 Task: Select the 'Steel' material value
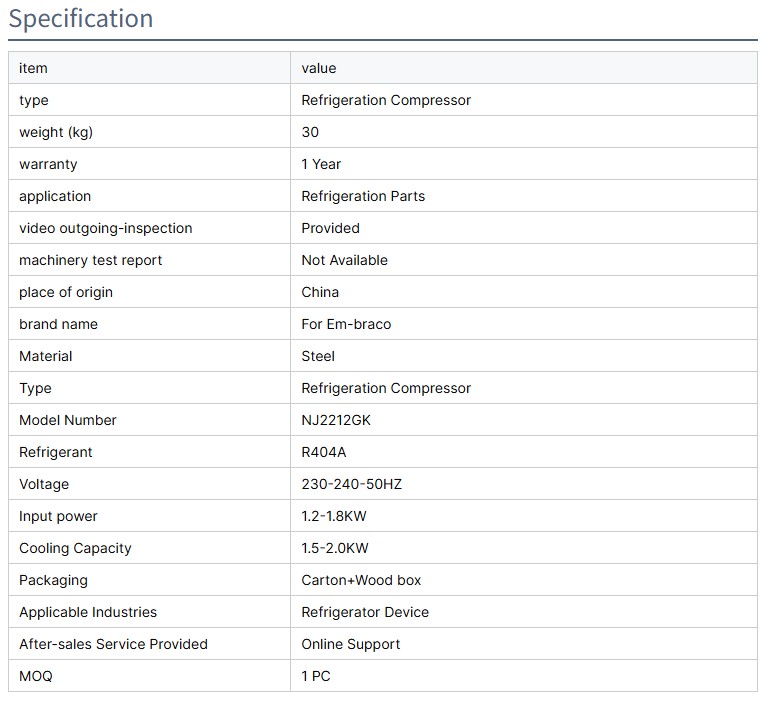click(318, 356)
